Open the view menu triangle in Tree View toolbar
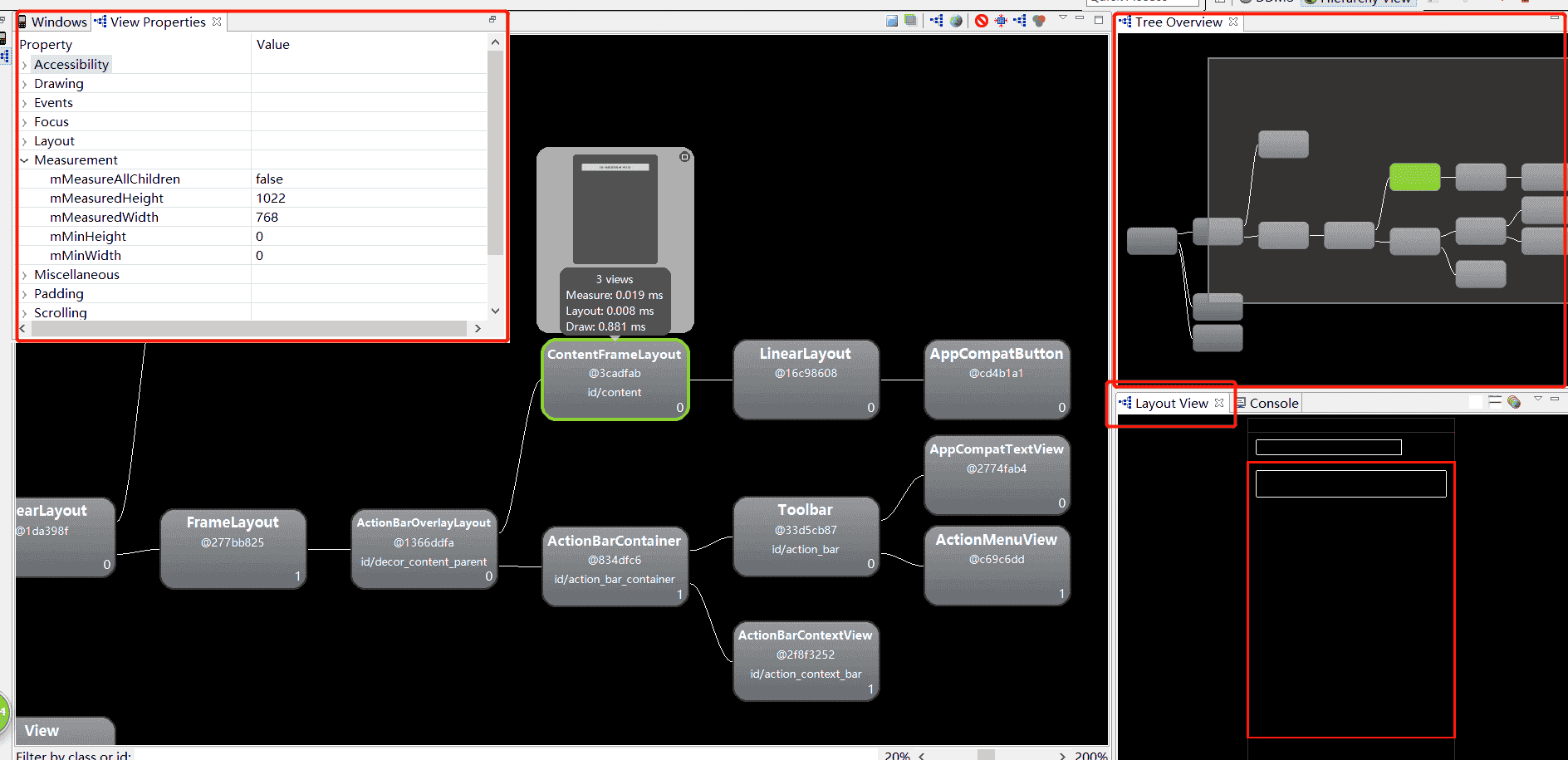The width and height of the screenshot is (1568, 760). (x=1063, y=17)
